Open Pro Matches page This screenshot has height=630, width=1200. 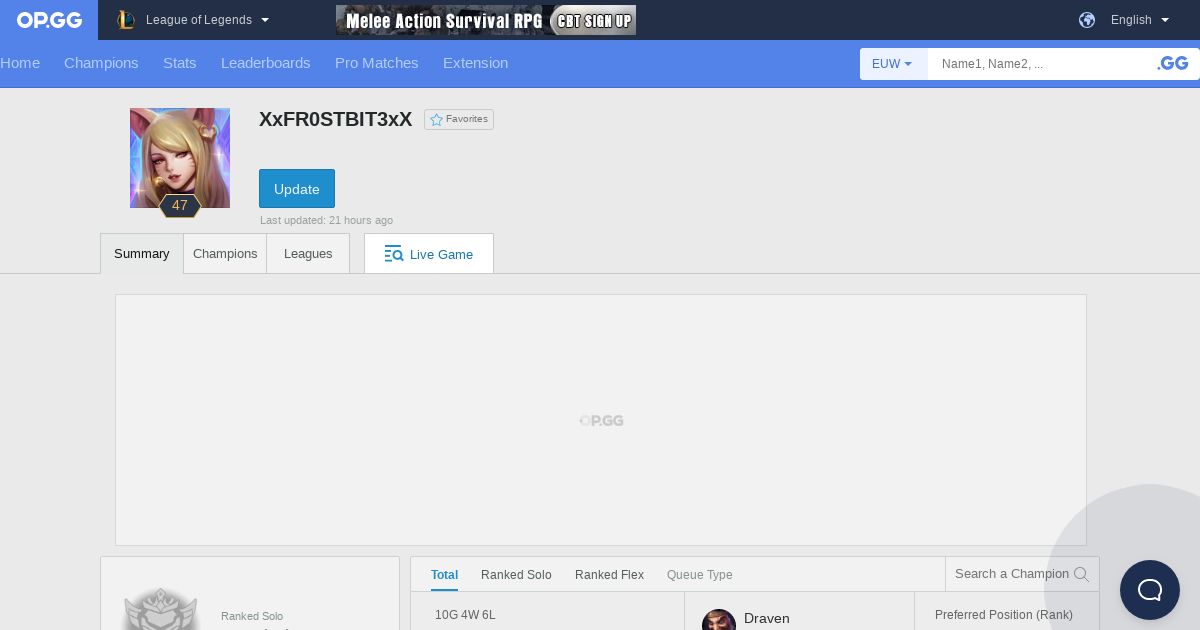tap(377, 63)
